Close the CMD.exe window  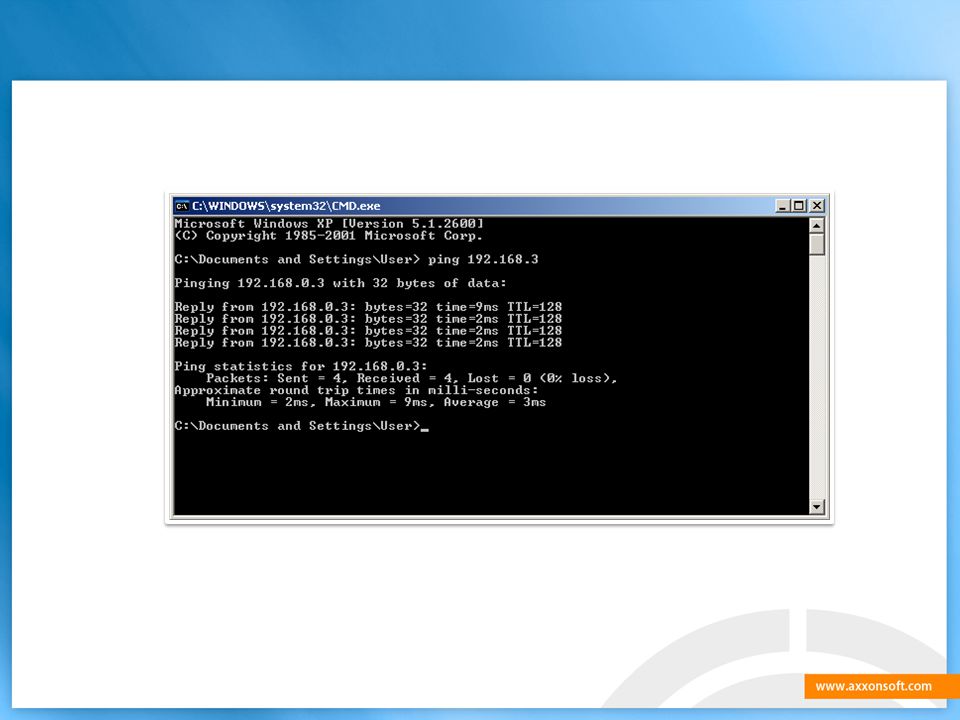pyautogui.click(x=817, y=206)
